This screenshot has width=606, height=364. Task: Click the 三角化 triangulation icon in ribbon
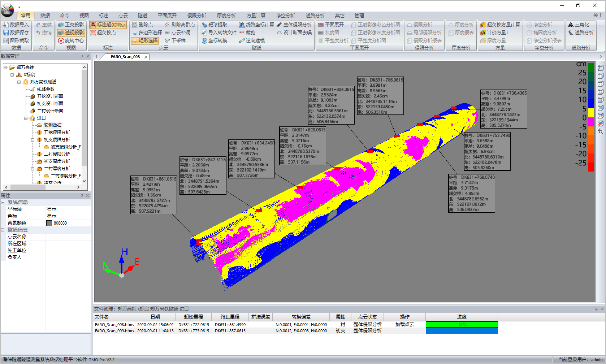click(570, 25)
